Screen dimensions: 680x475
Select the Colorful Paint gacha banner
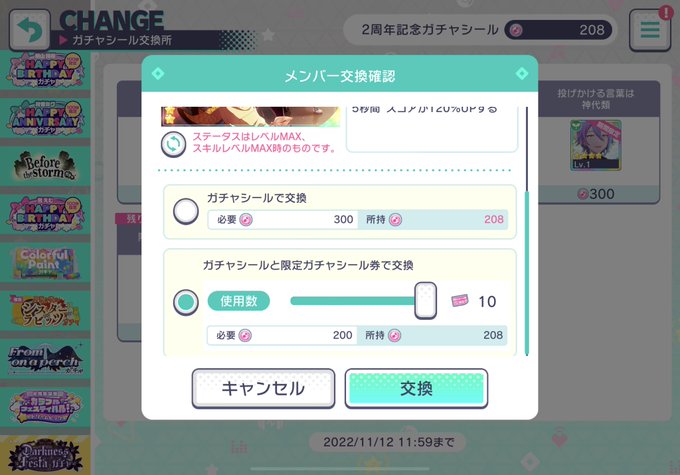[45, 263]
